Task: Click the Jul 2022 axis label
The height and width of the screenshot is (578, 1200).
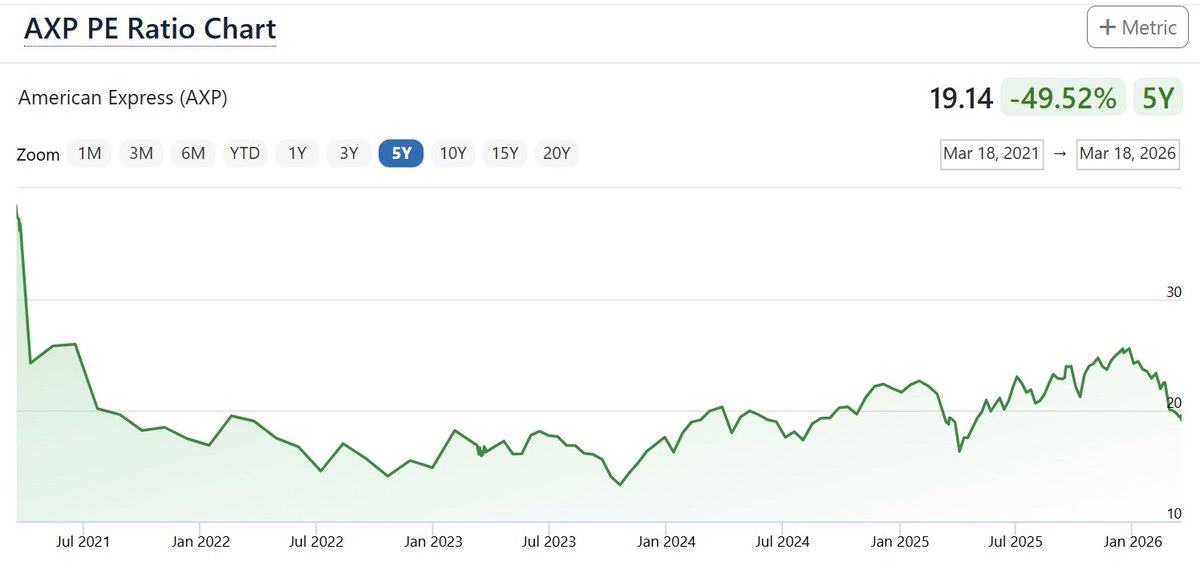Action: tap(316, 541)
